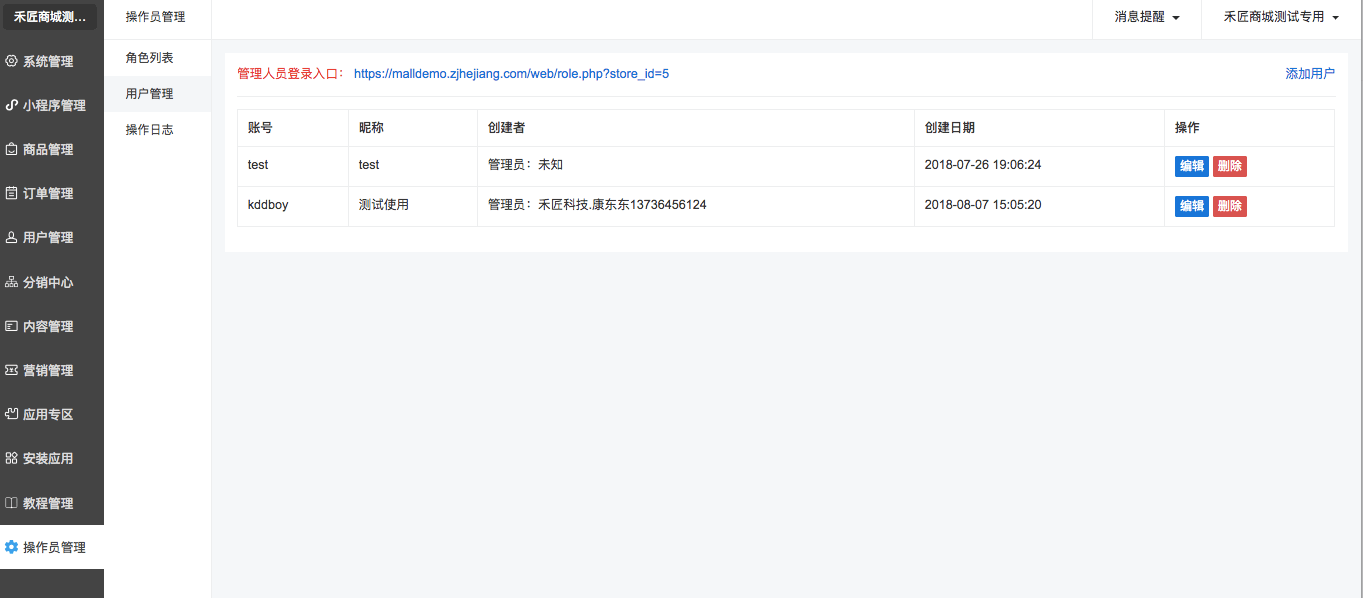Click the 测试使用 nickname cell
The width and height of the screenshot is (1363, 598).
413,206
